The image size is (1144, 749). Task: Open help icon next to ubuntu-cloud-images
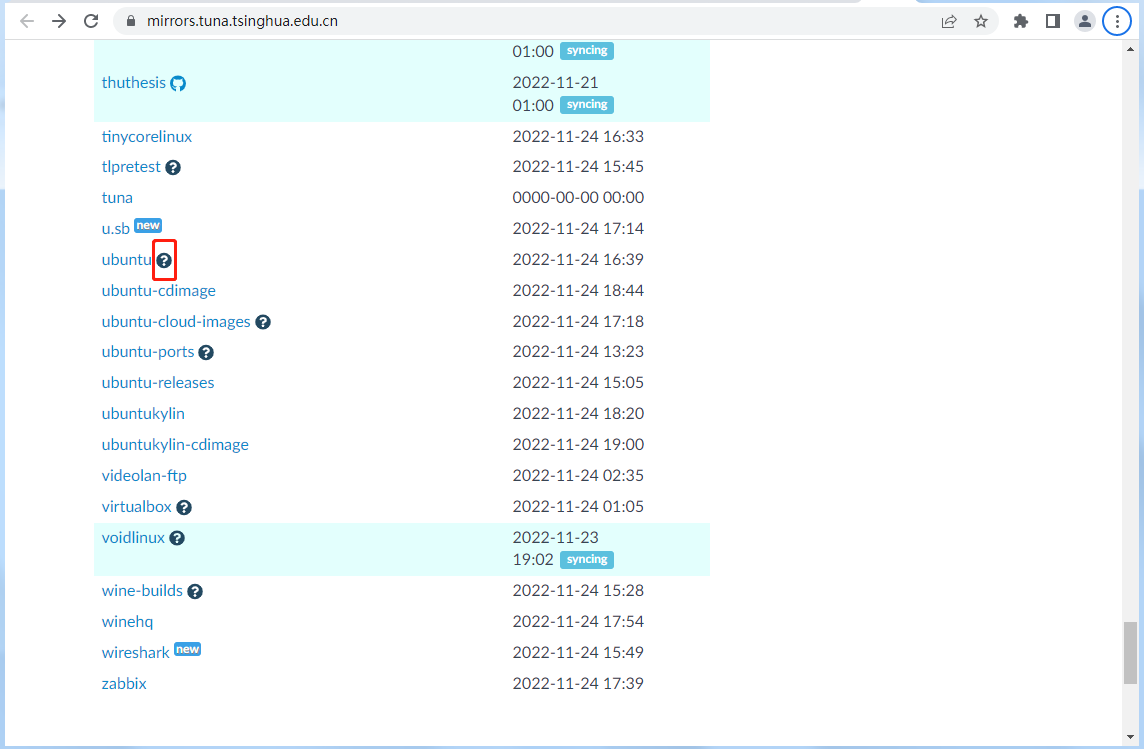(263, 322)
